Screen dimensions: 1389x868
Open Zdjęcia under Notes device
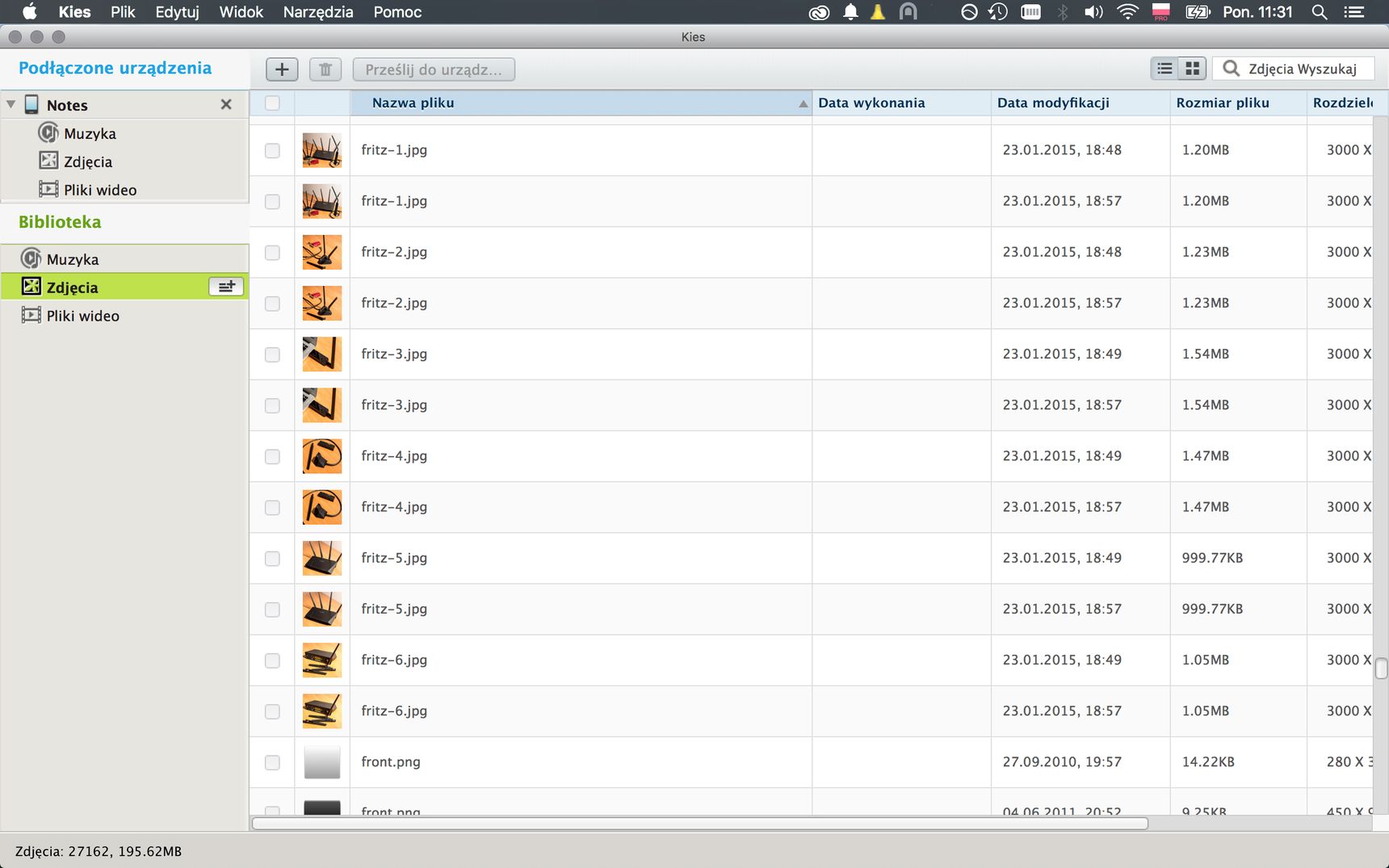click(76, 161)
